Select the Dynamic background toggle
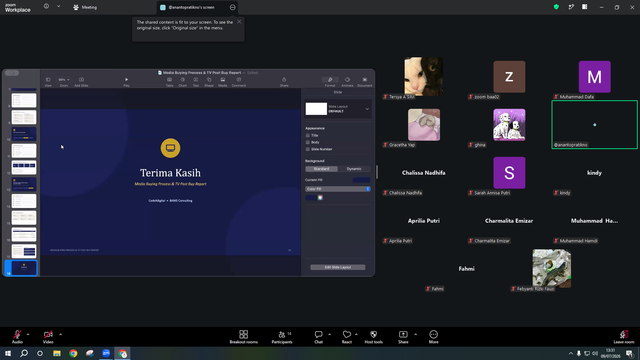Image resolution: width=640 pixels, height=360 pixels. [354, 169]
